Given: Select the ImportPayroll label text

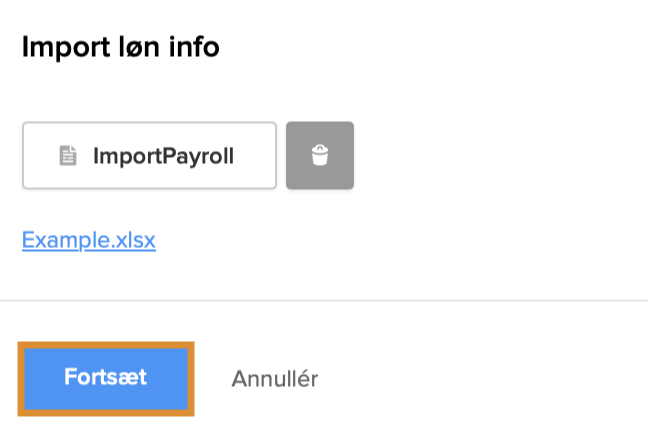Looking at the screenshot, I should pos(163,156).
